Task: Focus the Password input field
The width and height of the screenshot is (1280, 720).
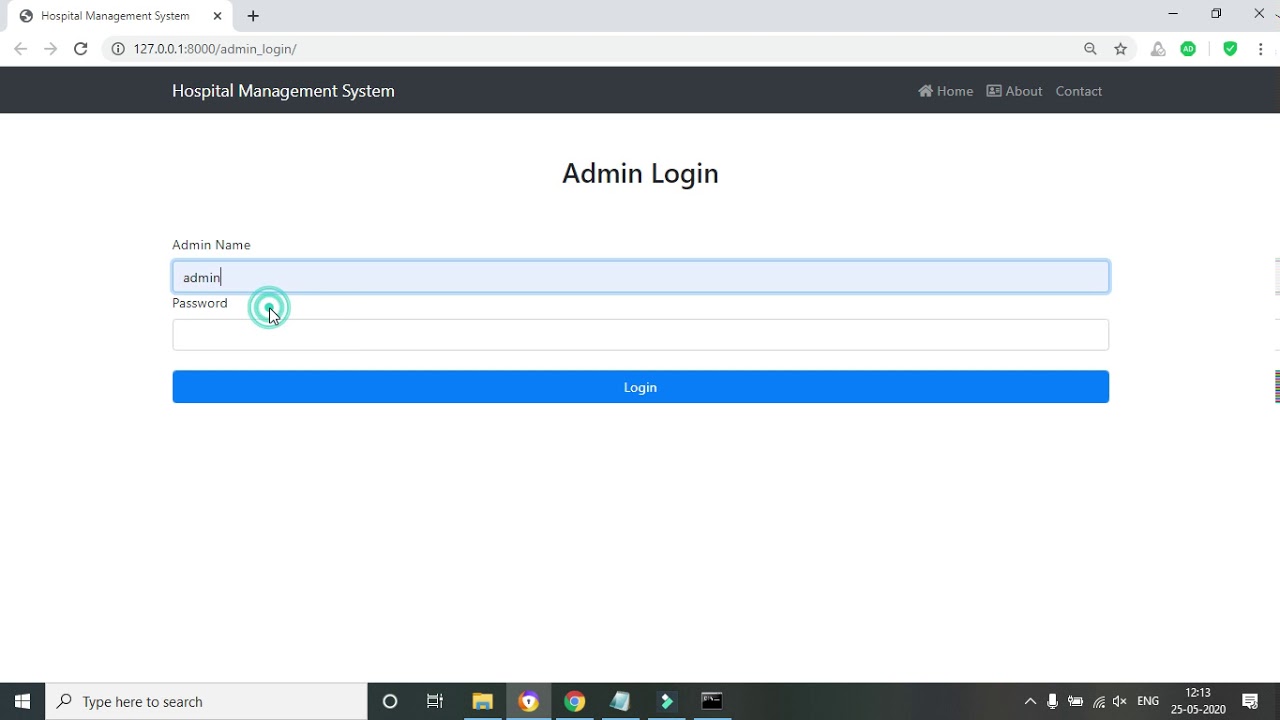Action: point(640,335)
